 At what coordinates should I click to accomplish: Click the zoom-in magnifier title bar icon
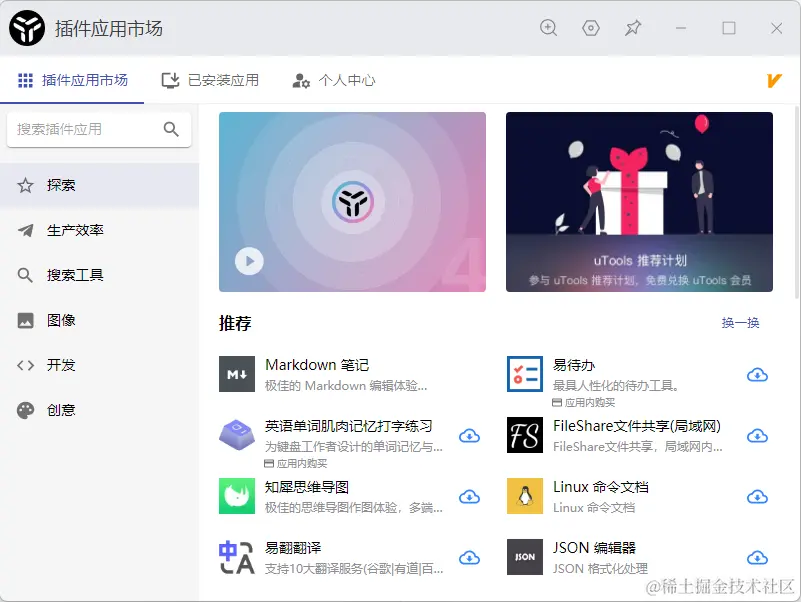[x=549, y=28]
